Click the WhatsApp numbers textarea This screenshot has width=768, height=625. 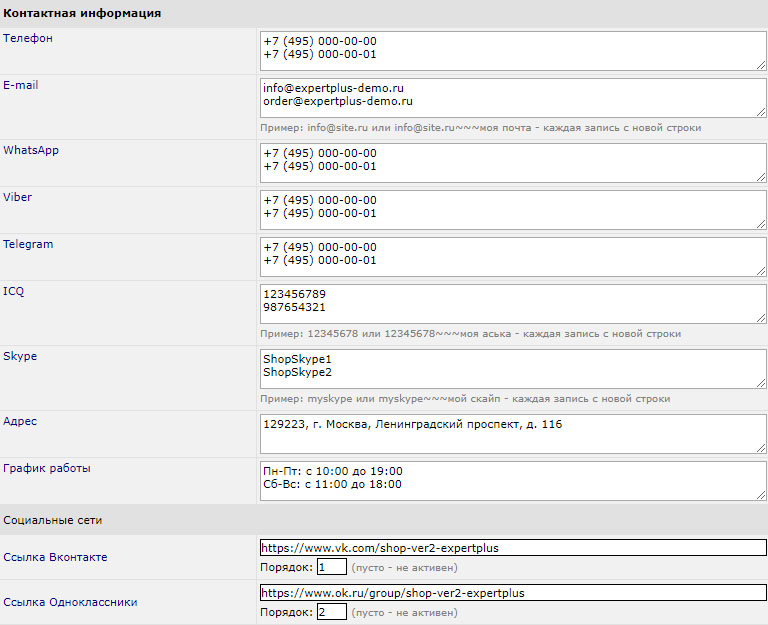pyautogui.click(x=513, y=164)
